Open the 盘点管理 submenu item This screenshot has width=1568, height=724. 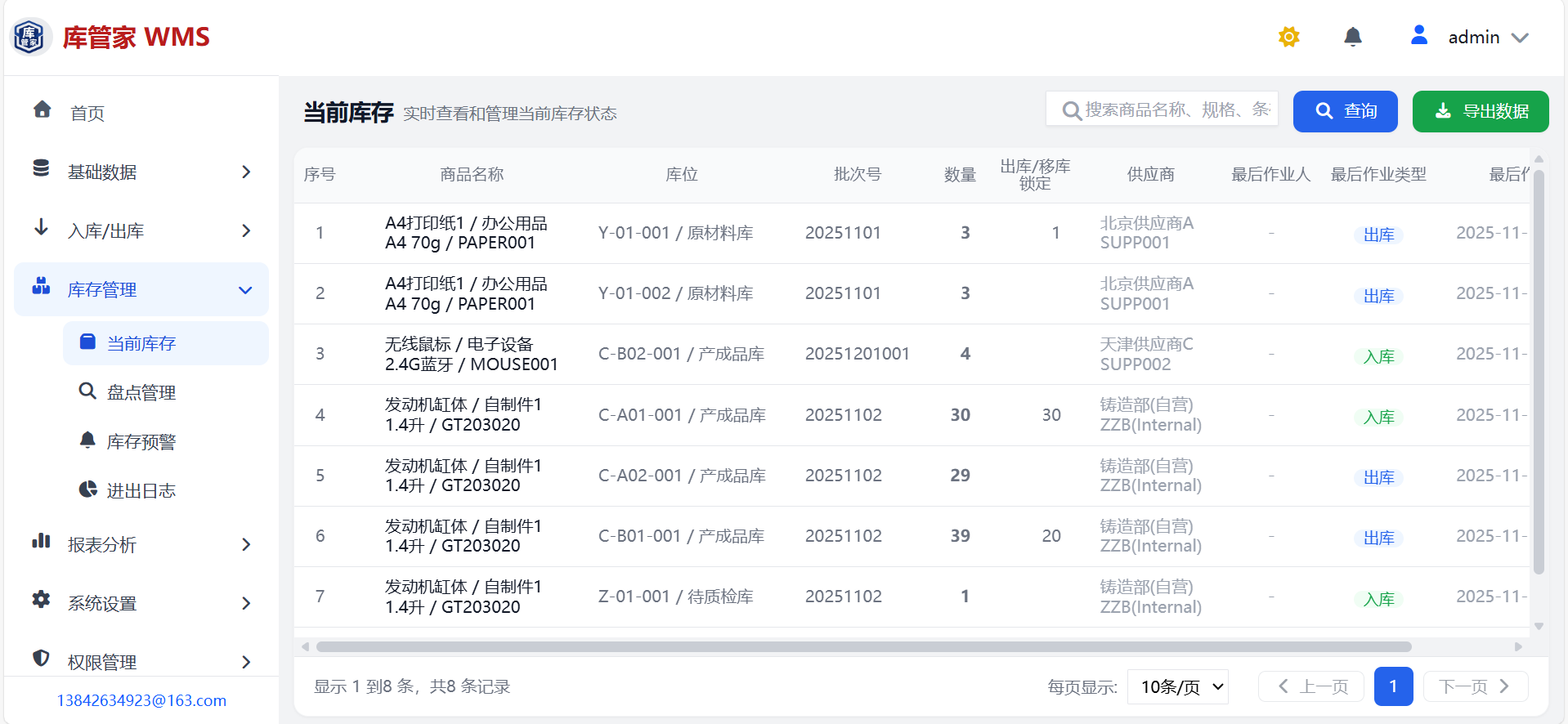point(166,392)
